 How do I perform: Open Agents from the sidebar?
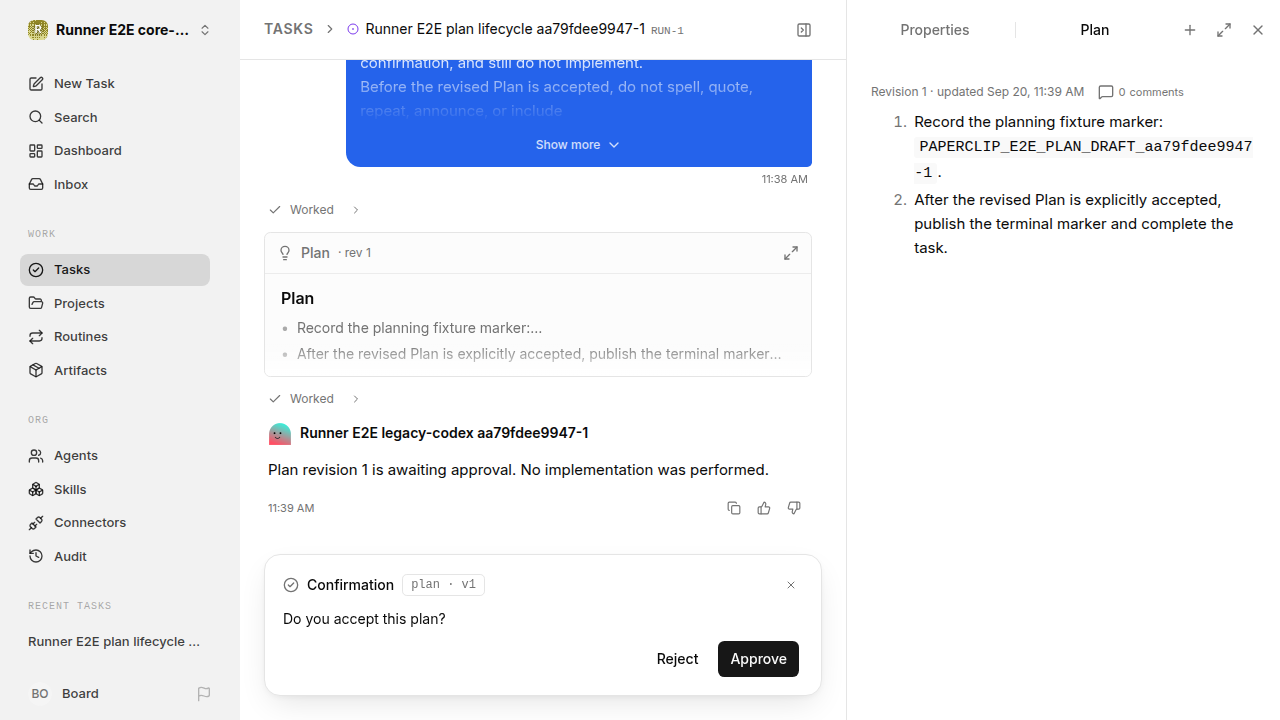(115, 455)
